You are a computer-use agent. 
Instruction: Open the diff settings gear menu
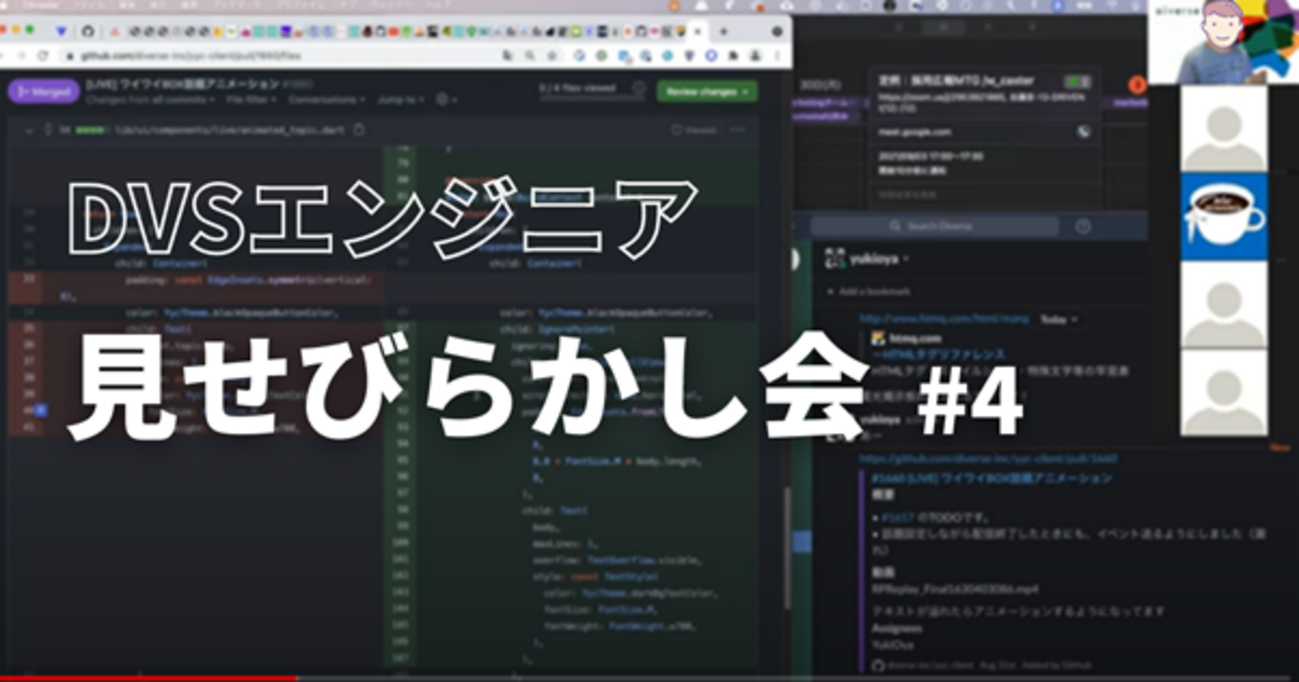tap(446, 100)
